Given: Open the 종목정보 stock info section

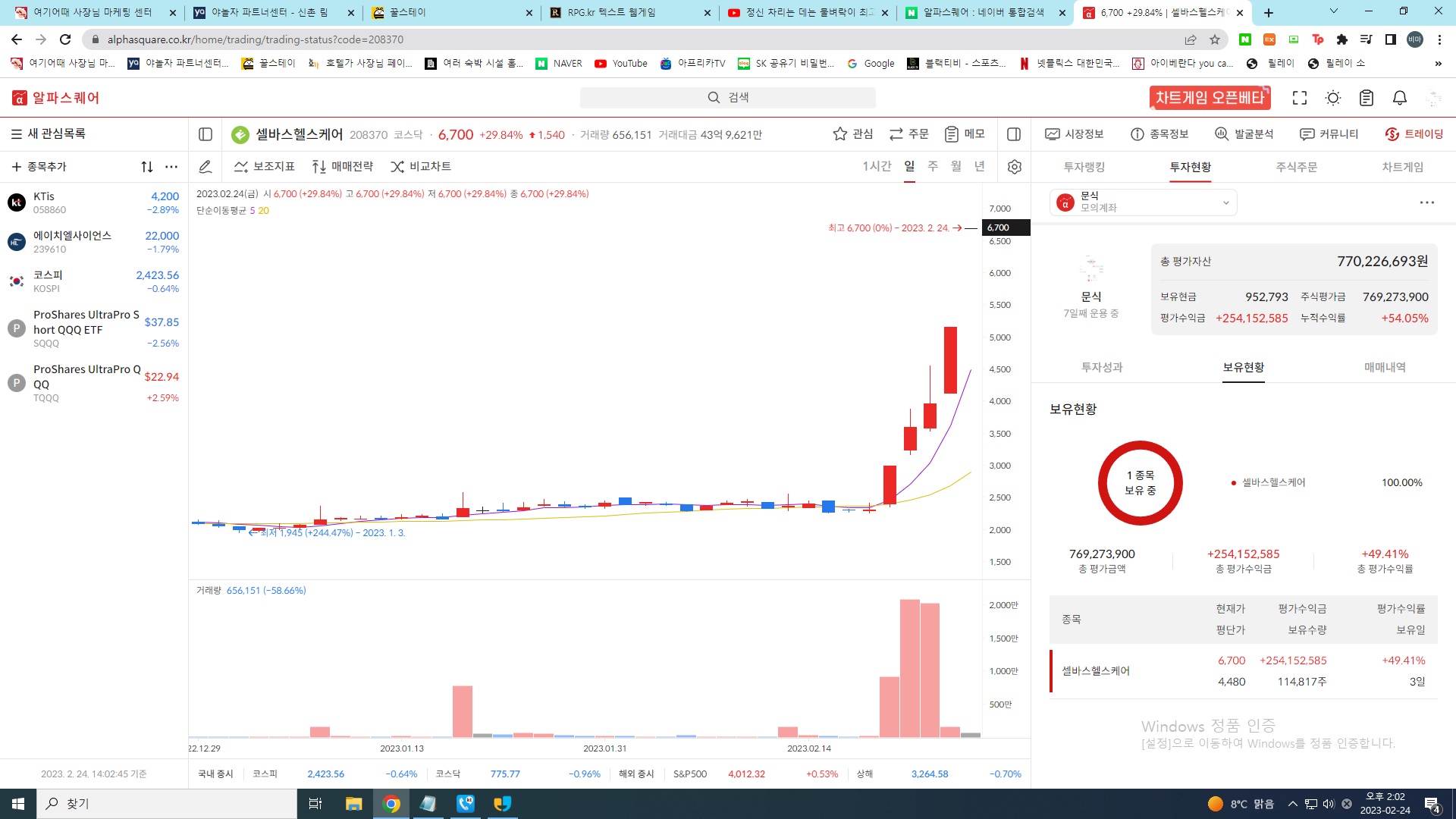Looking at the screenshot, I should tap(1159, 134).
